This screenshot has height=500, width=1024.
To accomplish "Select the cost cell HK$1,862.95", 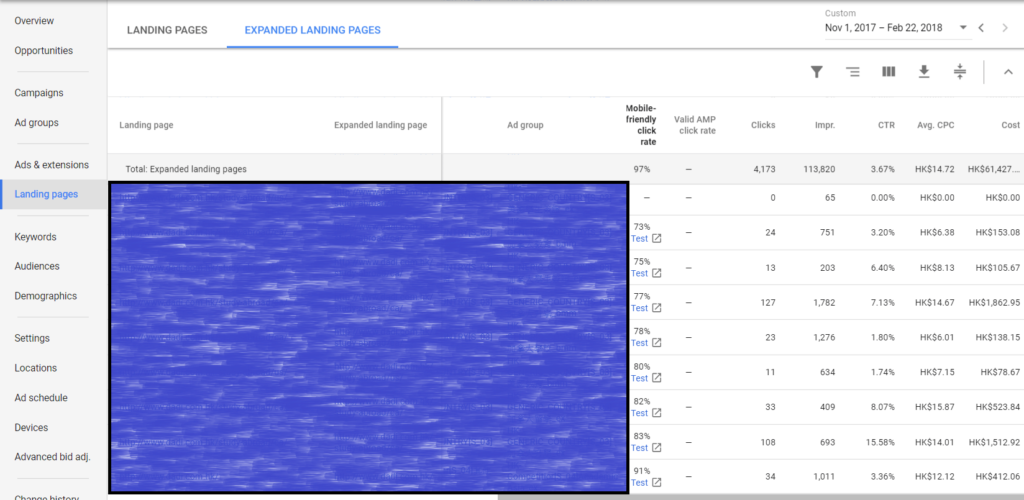I will point(994,302).
